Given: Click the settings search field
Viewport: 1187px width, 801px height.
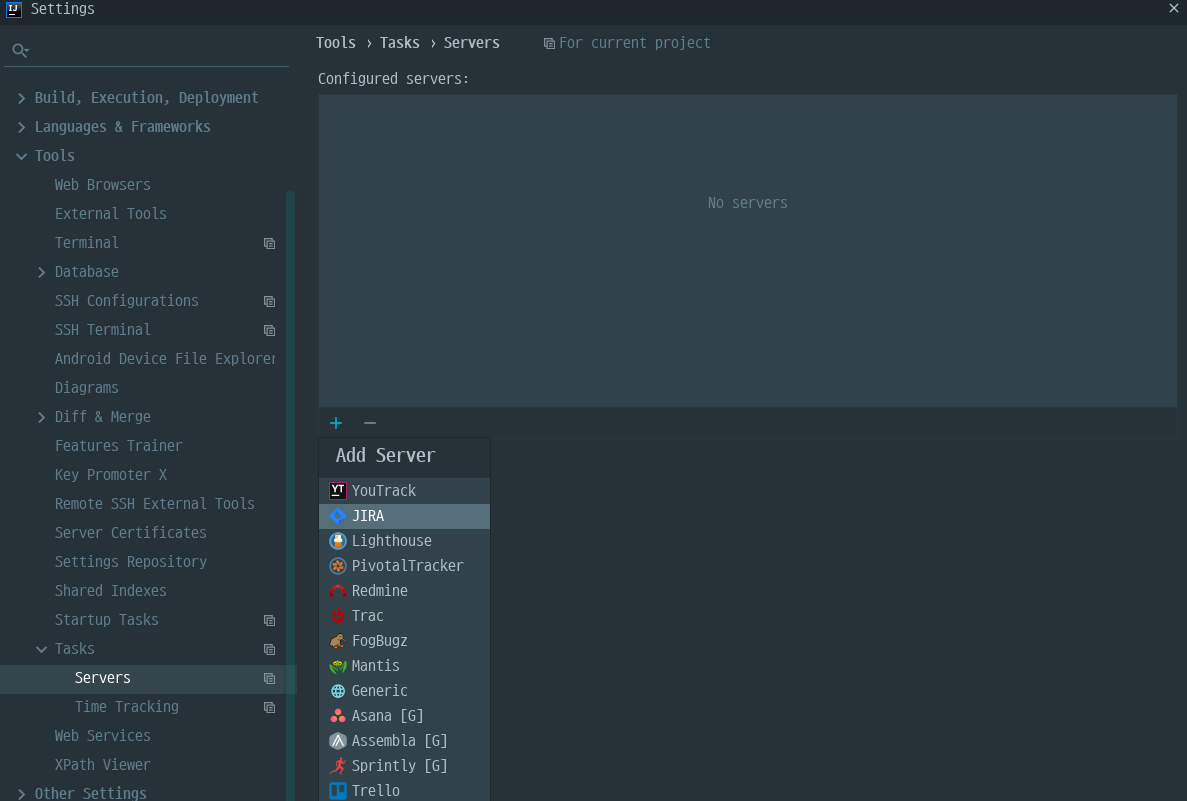Looking at the screenshot, I should pyautogui.click(x=146, y=51).
